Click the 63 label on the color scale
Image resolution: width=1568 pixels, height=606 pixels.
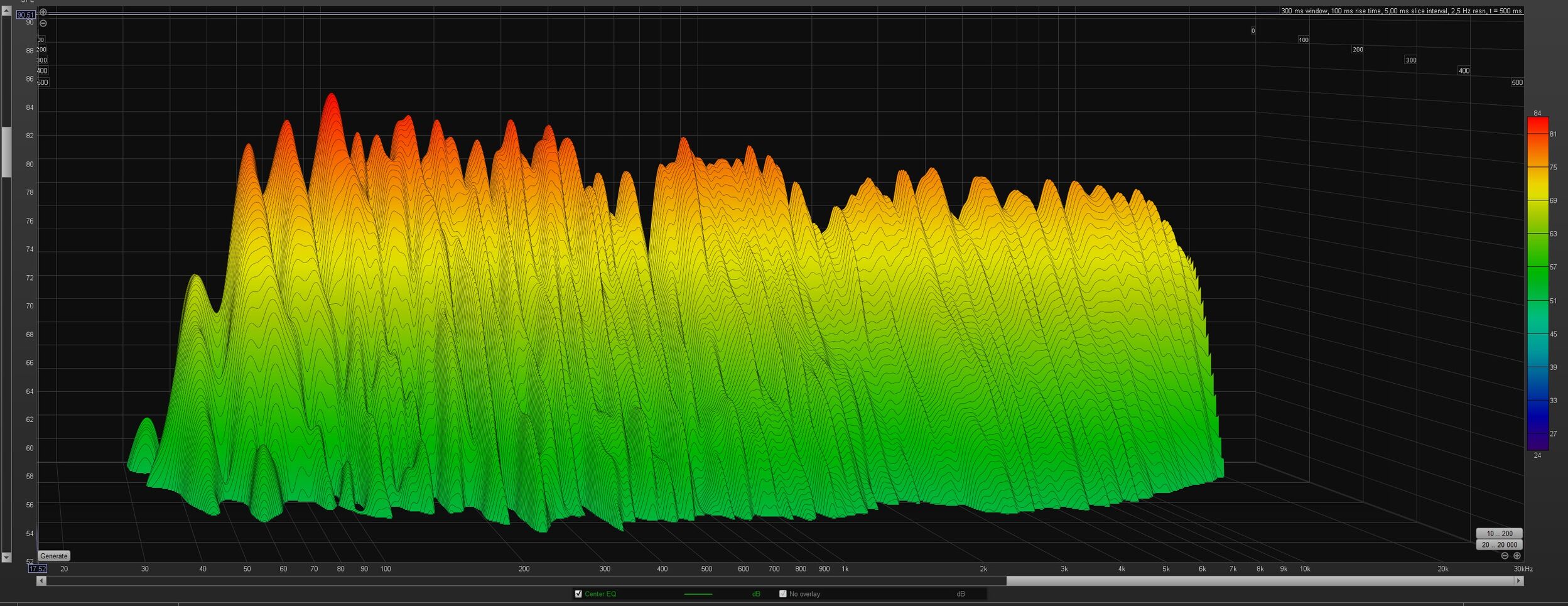point(1553,234)
